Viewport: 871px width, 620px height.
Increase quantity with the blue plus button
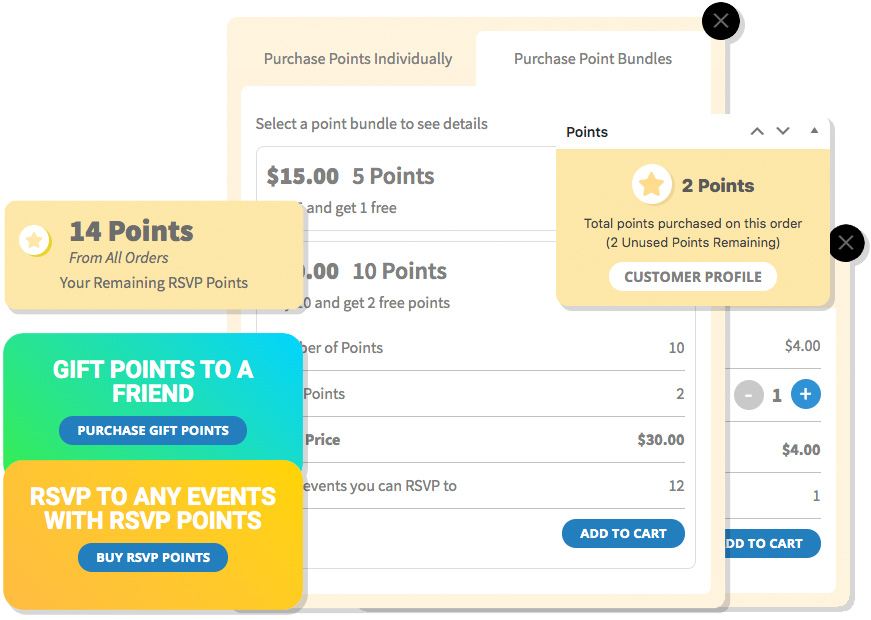(x=805, y=394)
